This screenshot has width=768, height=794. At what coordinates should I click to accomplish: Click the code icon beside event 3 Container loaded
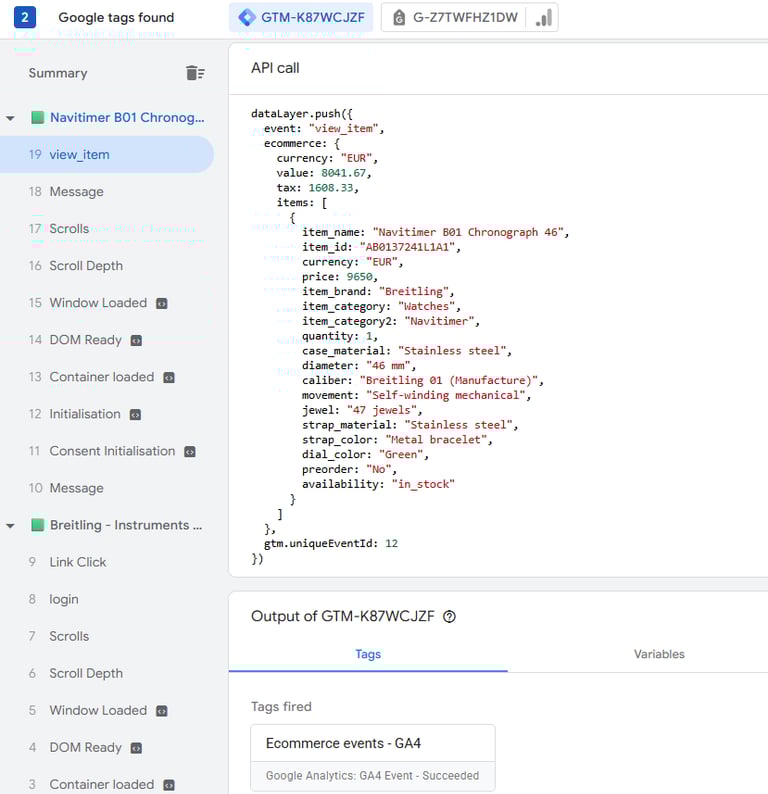point(169,785)
